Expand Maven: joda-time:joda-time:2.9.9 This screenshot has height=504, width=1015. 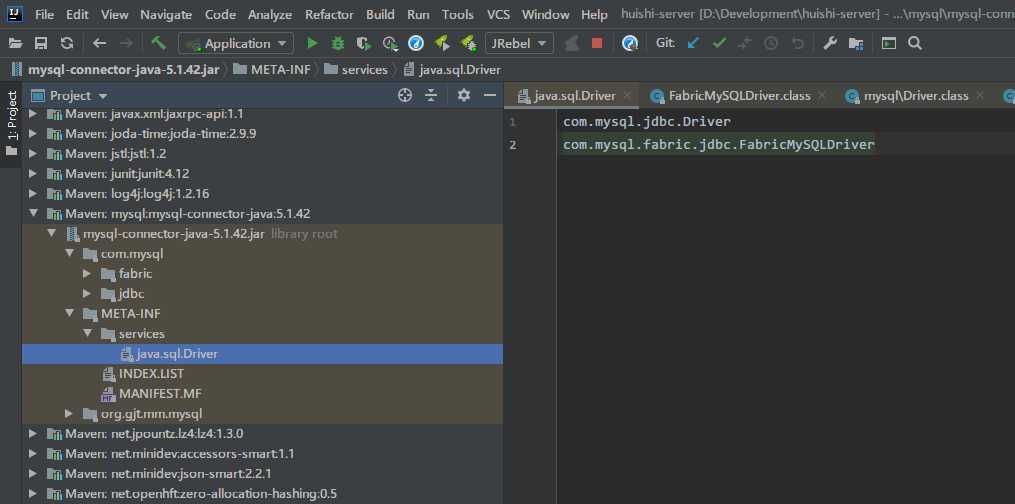click(32, 134)
